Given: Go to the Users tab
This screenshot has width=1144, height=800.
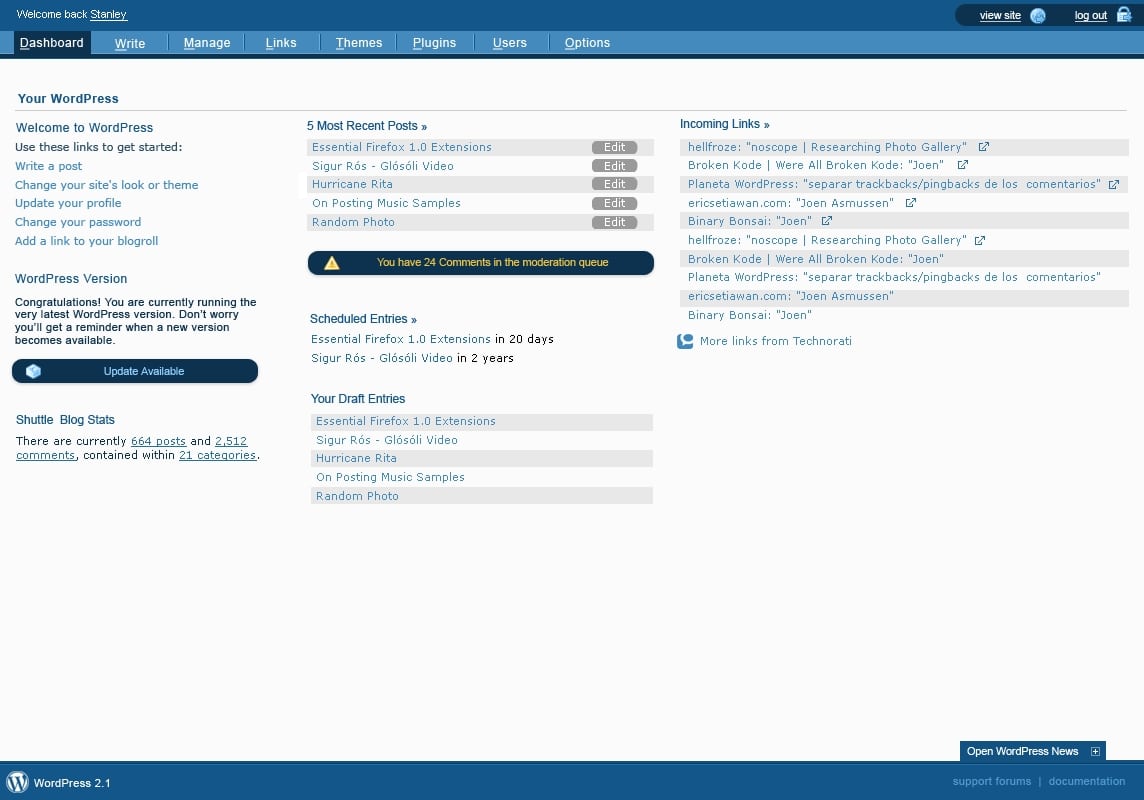Looking at the screenshot, I should (509, 43).
